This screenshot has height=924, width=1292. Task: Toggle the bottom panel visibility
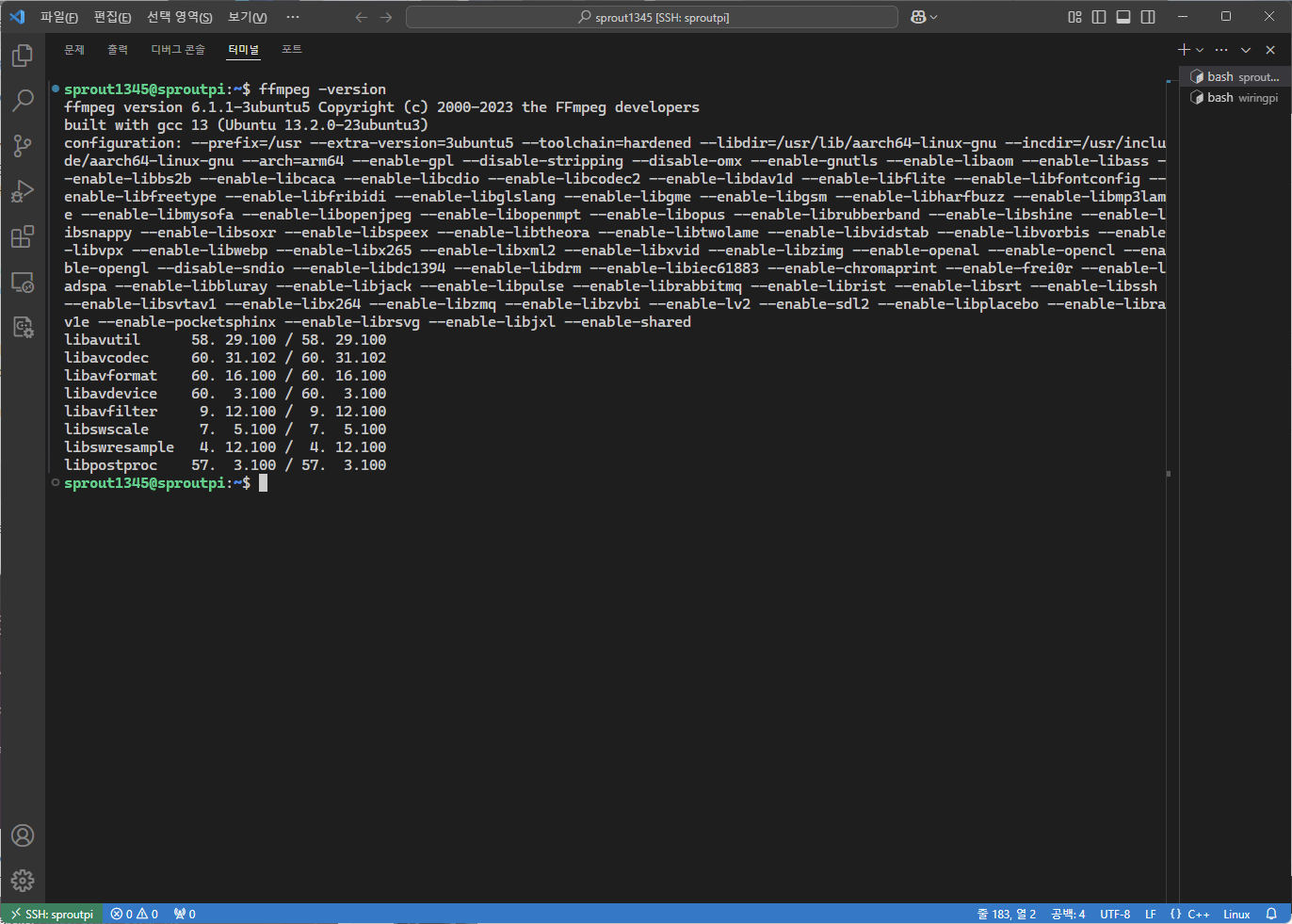pos(1123,17)
